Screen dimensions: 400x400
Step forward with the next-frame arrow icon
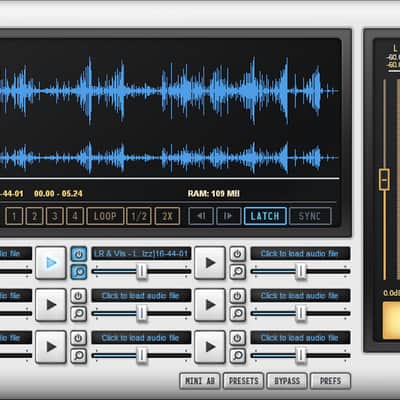[x=229, y=216]
